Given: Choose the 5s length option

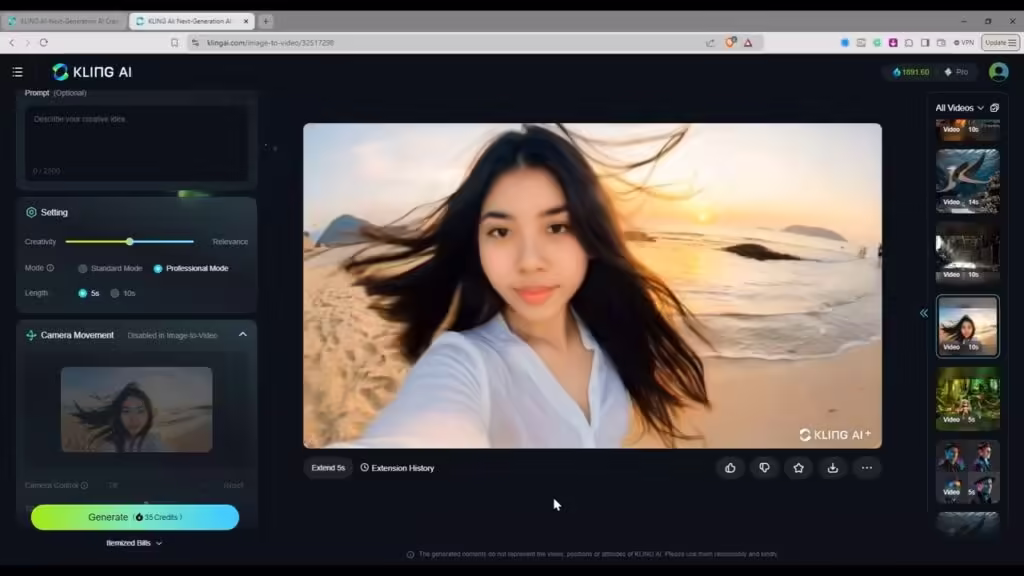Looking at the screenshot, I should point(82,293).
